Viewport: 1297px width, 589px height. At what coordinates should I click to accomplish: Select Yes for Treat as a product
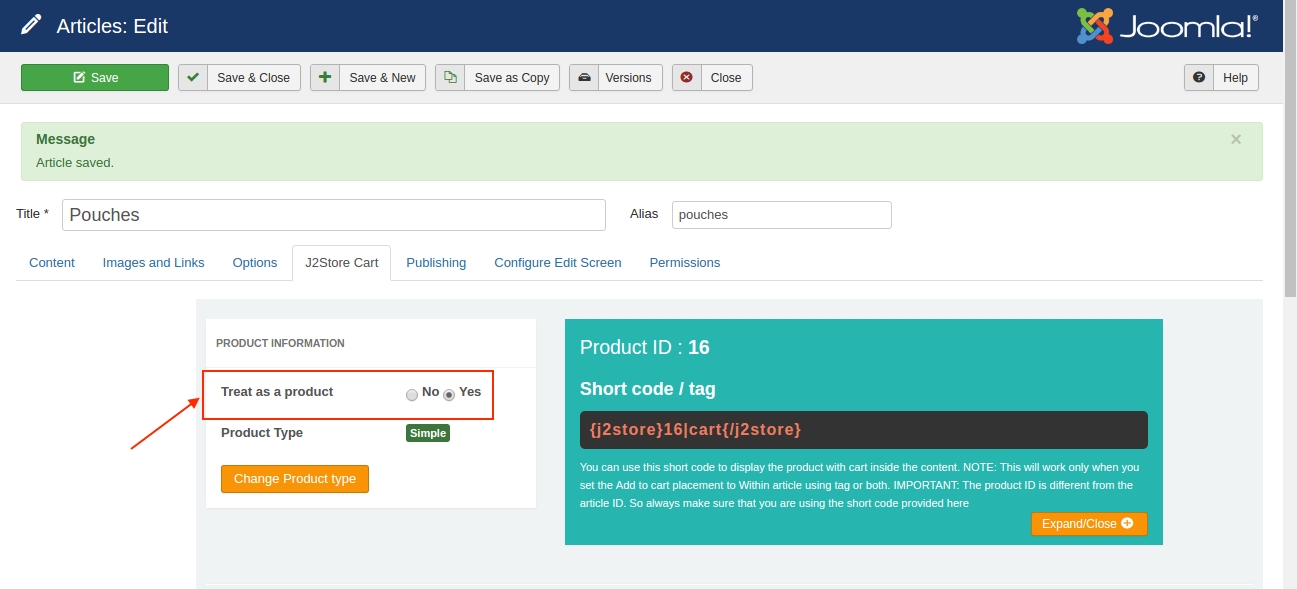pos(449,394)
